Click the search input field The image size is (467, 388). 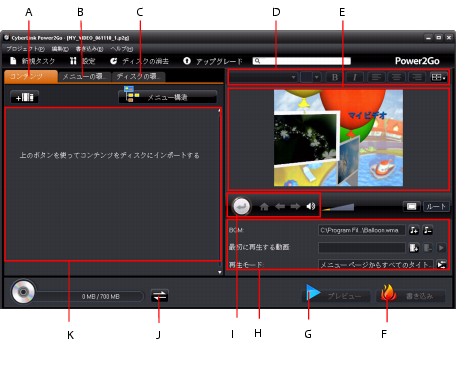point(302,61)
